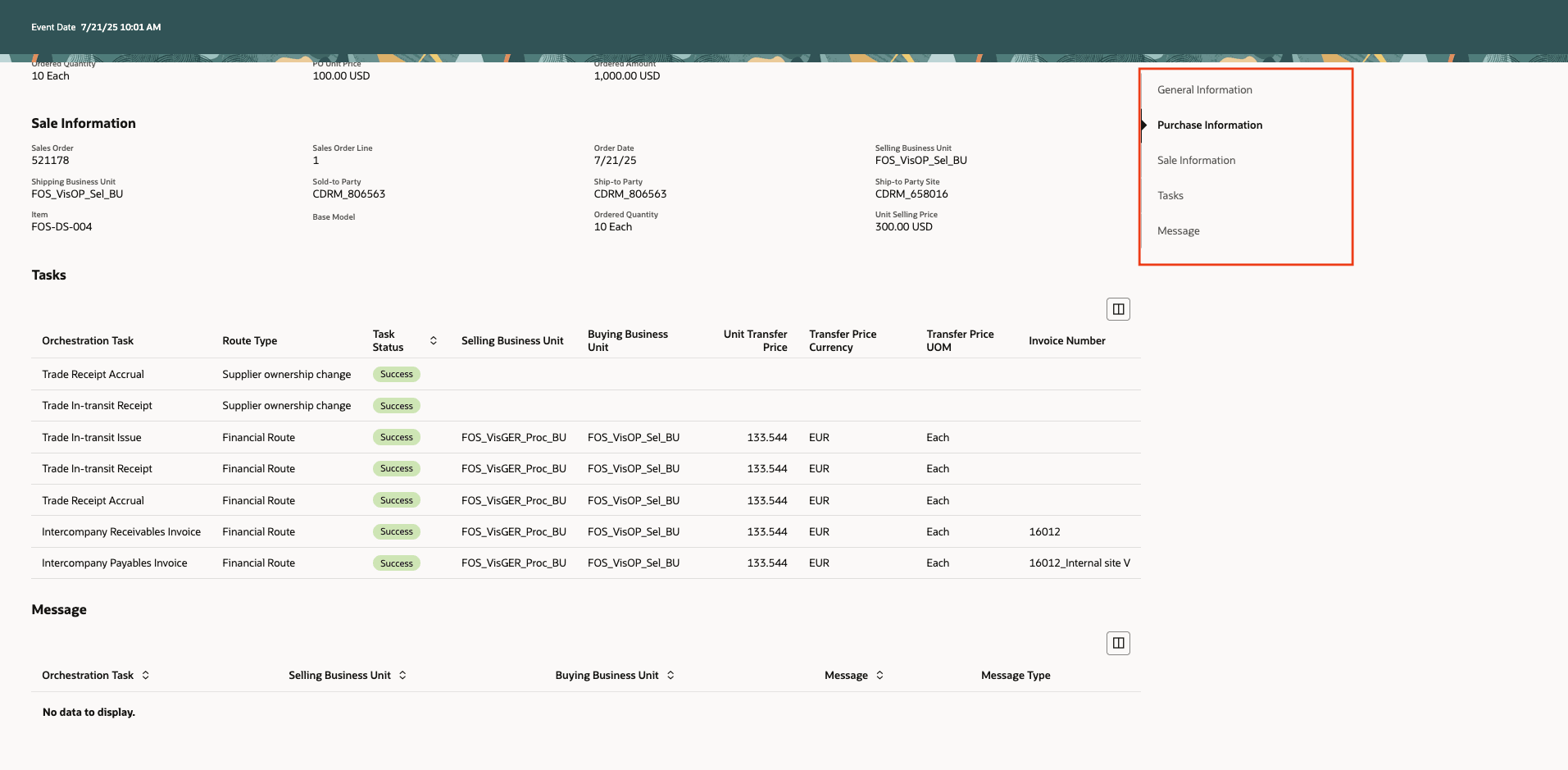
Task: Click invoice 16012_Internal site V
Action: pos(1079,563)
